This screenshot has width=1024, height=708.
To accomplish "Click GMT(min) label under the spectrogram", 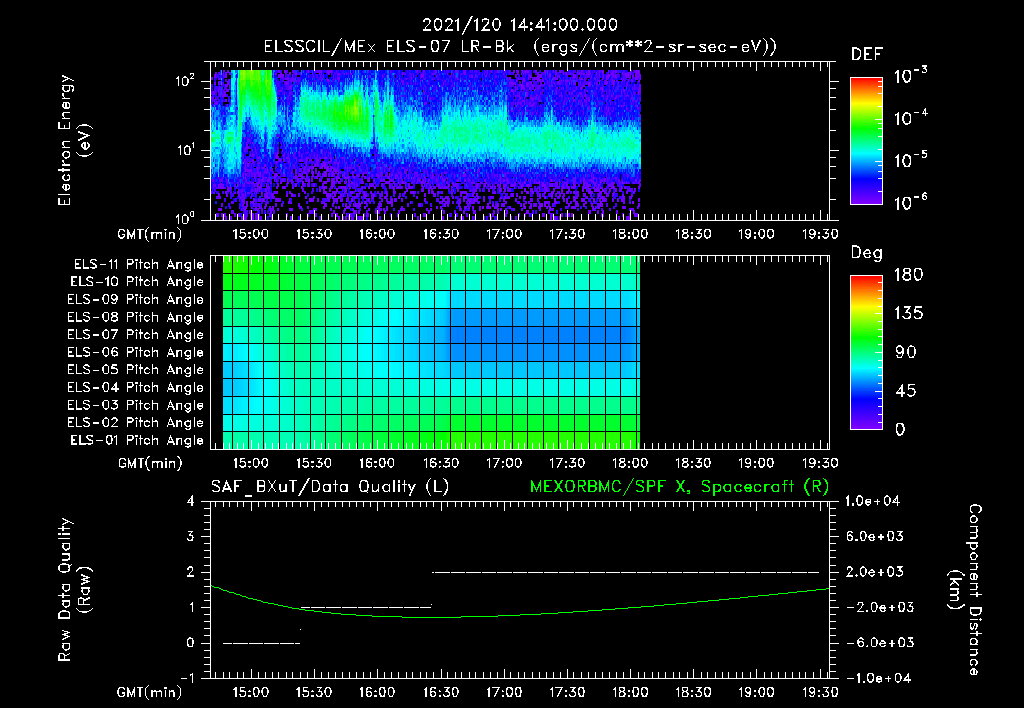I will pyautogui.click(x=150, y=234).
